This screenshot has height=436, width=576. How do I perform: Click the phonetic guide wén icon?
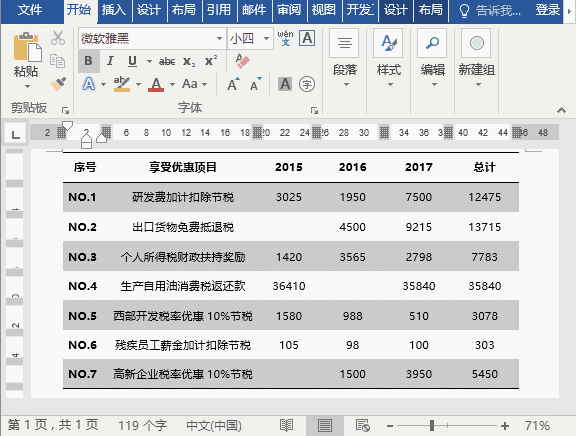coord(285,38)
